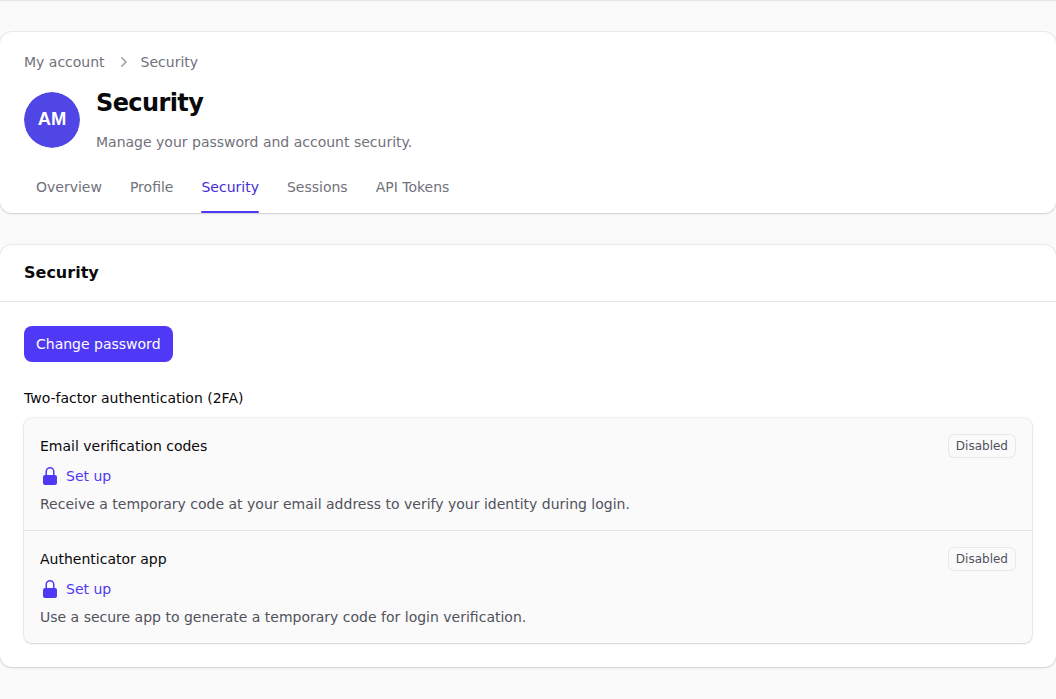This screenshot has width=1056, height=699.
Task: Click the Change password button
Action: pos(98,344)
